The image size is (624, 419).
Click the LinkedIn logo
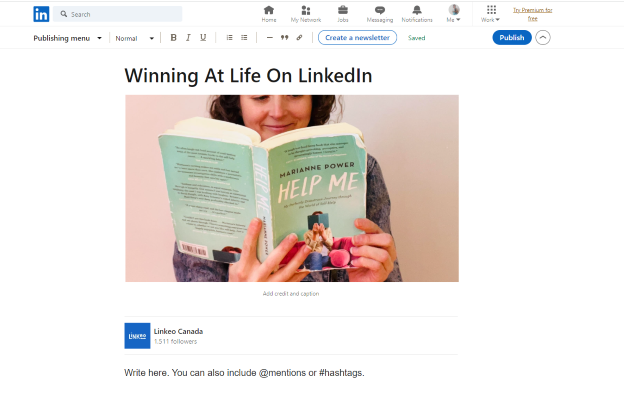pos(41,14)
